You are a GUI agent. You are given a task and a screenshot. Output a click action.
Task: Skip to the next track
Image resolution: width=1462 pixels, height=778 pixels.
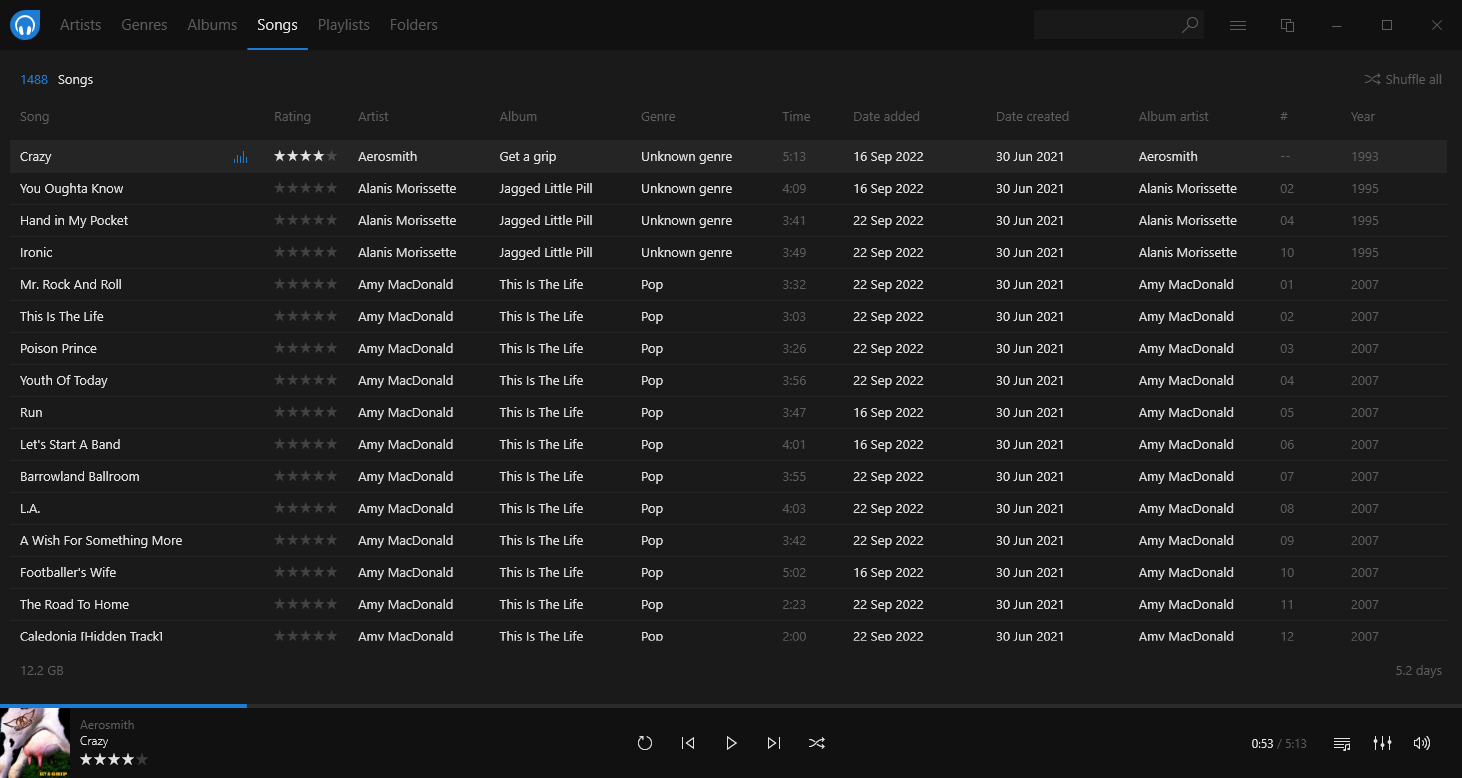(773, 743)
